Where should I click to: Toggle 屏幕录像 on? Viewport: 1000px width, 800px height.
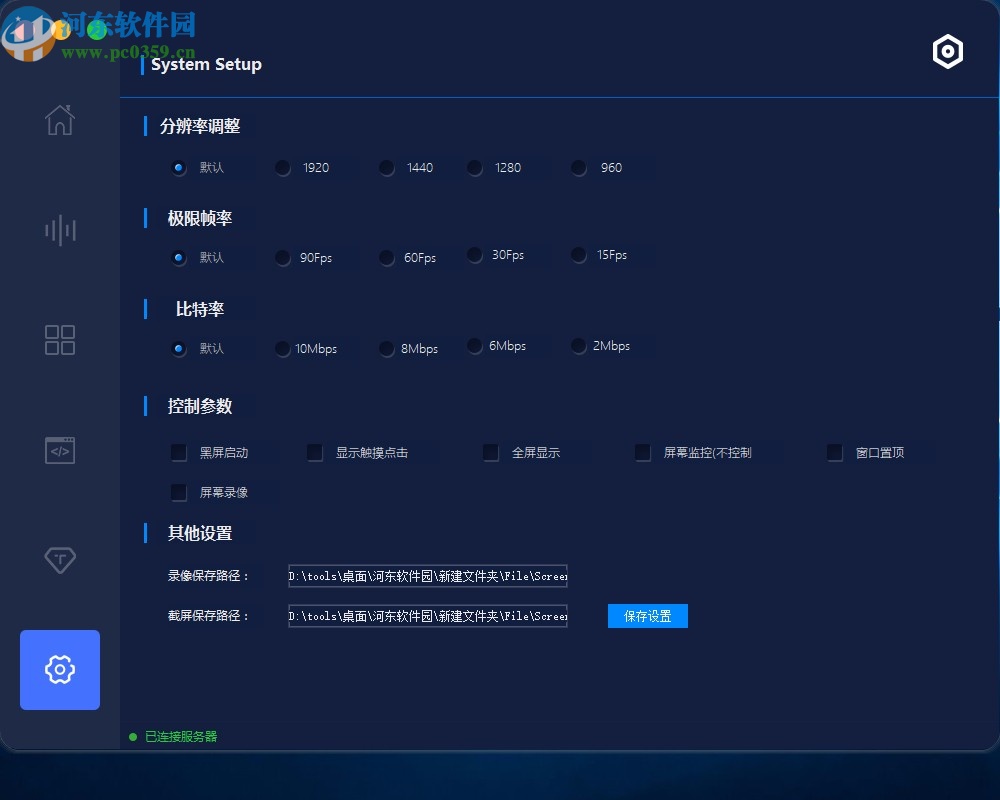coord(179,492)
